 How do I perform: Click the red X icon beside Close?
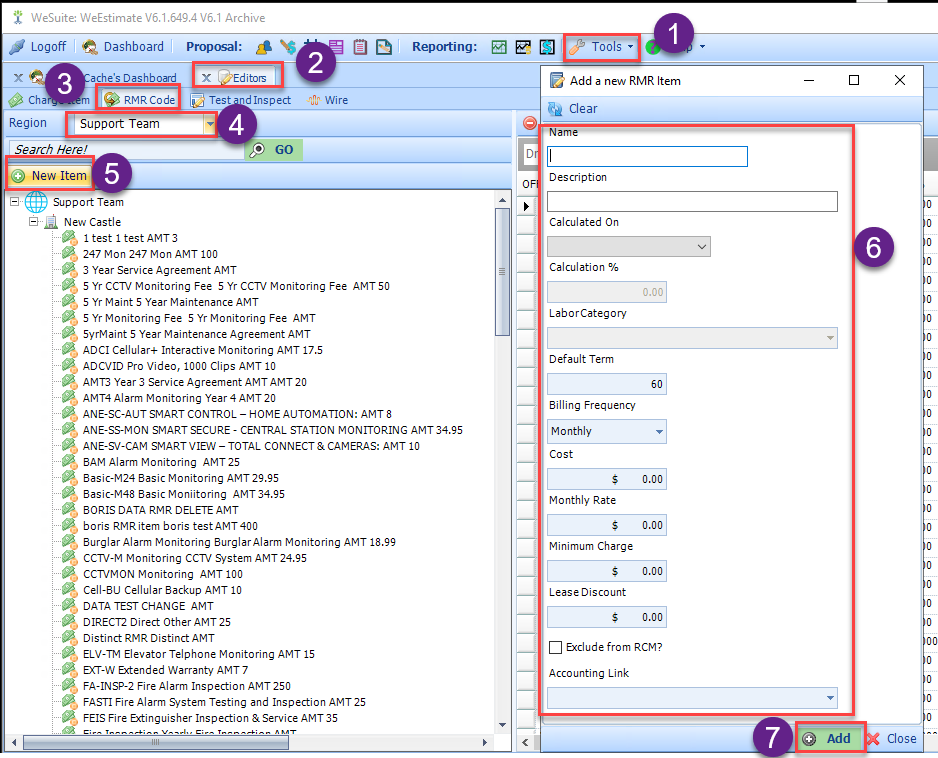coord(873,739)
